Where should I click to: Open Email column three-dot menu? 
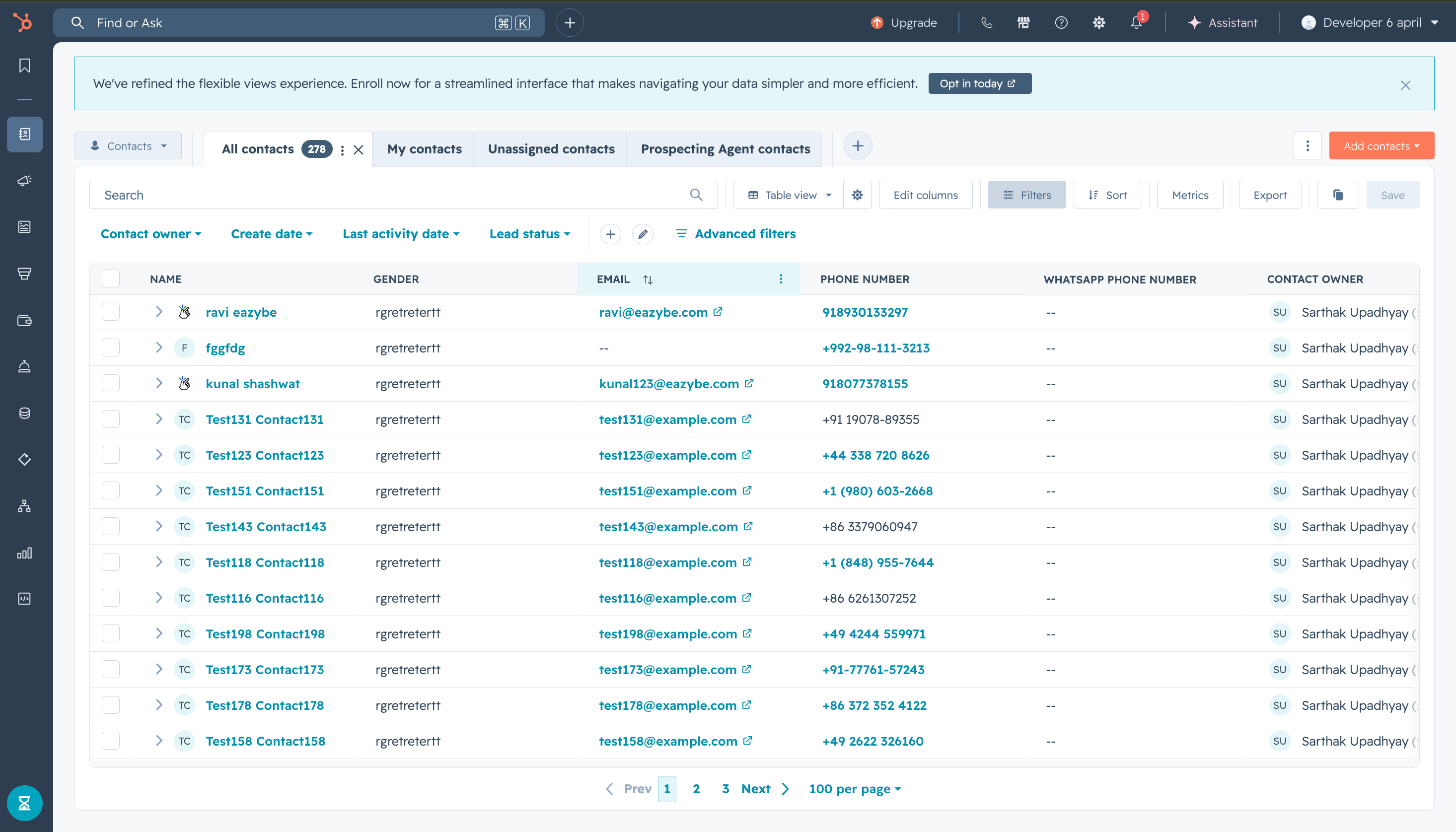point(781,279)
